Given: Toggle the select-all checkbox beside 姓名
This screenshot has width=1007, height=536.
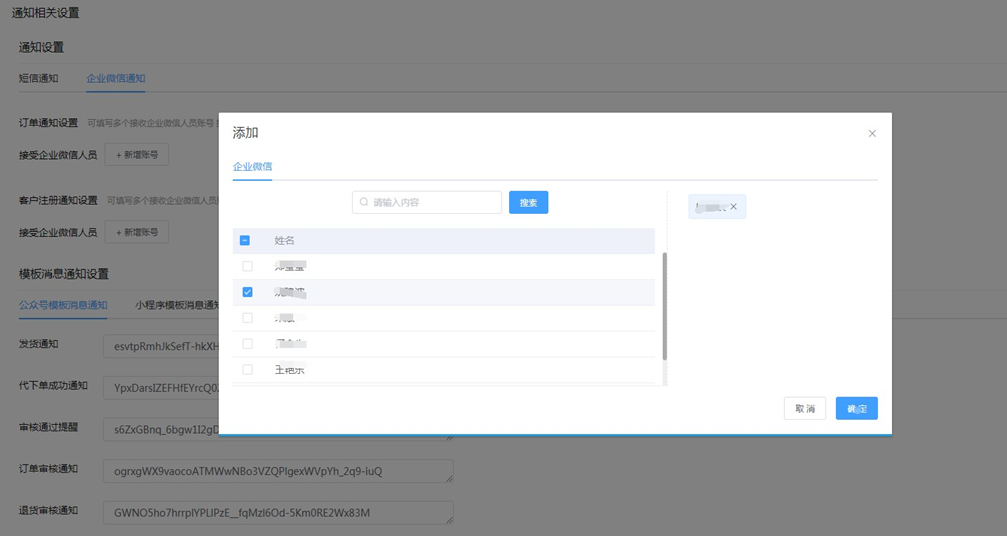Looking at the screenshot, I should pos(245,241).
